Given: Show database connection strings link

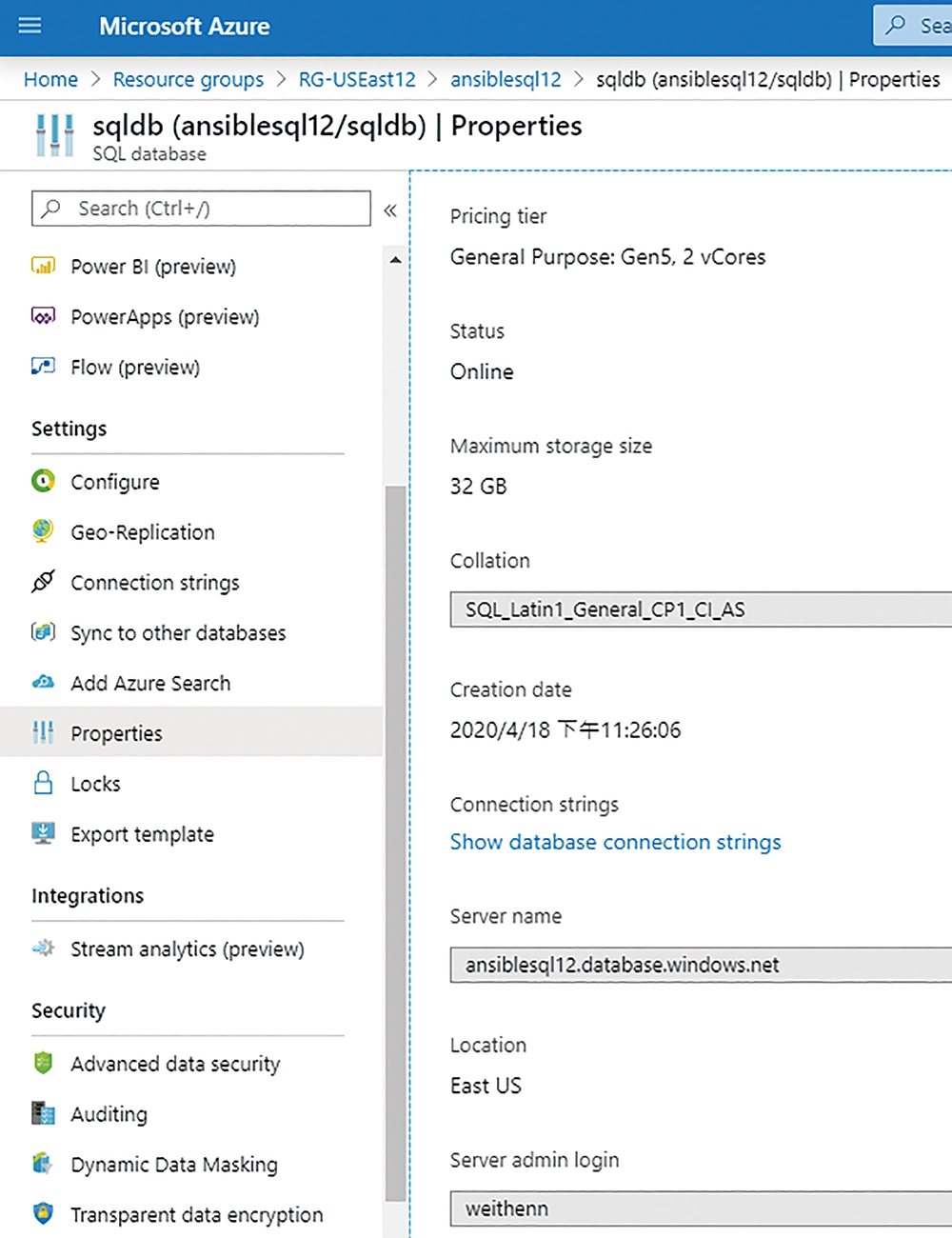Looking at the screenshot, I should [615, 842].
